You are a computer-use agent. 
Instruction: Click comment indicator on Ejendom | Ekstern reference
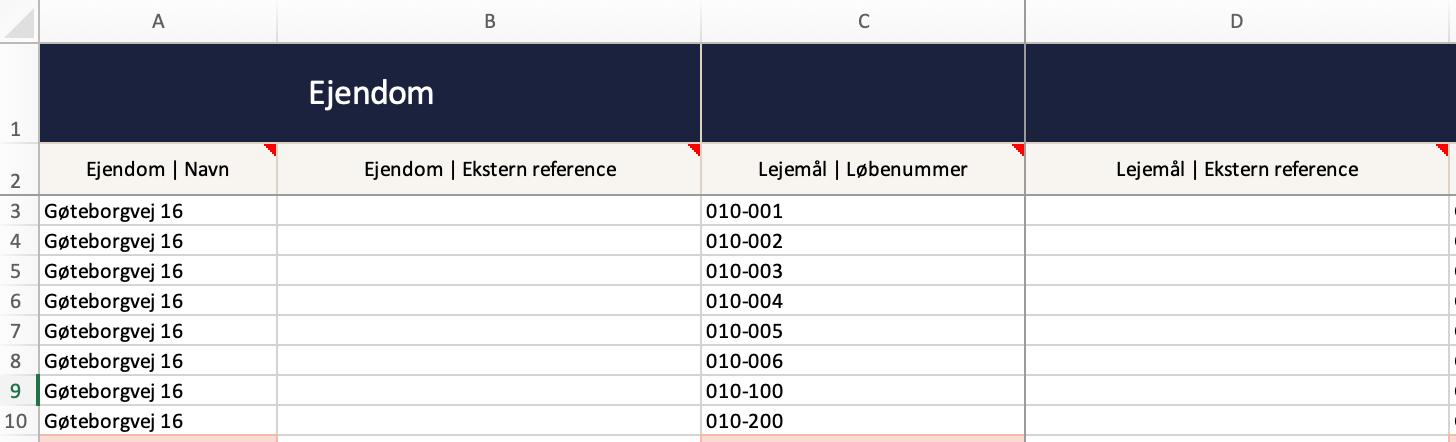pos(695,149)
